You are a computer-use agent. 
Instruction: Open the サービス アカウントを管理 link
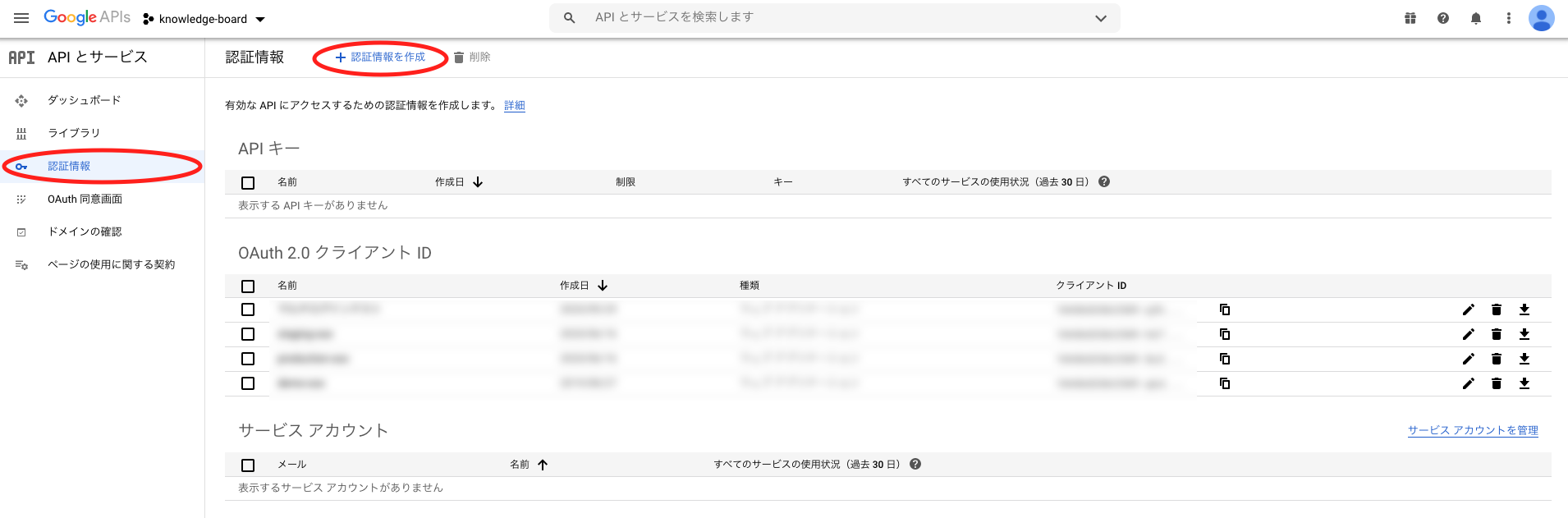(1473, 430)
